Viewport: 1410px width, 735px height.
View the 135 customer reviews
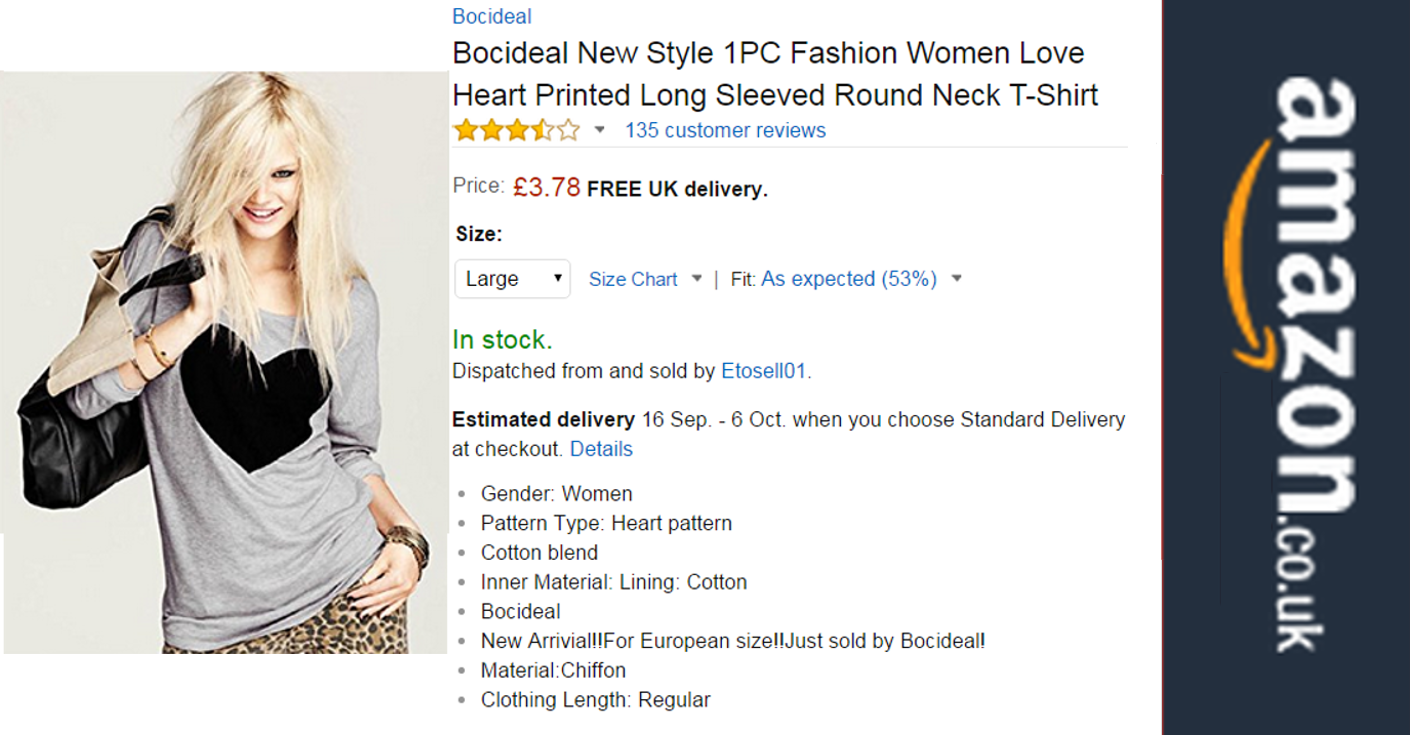pos(725,130)
